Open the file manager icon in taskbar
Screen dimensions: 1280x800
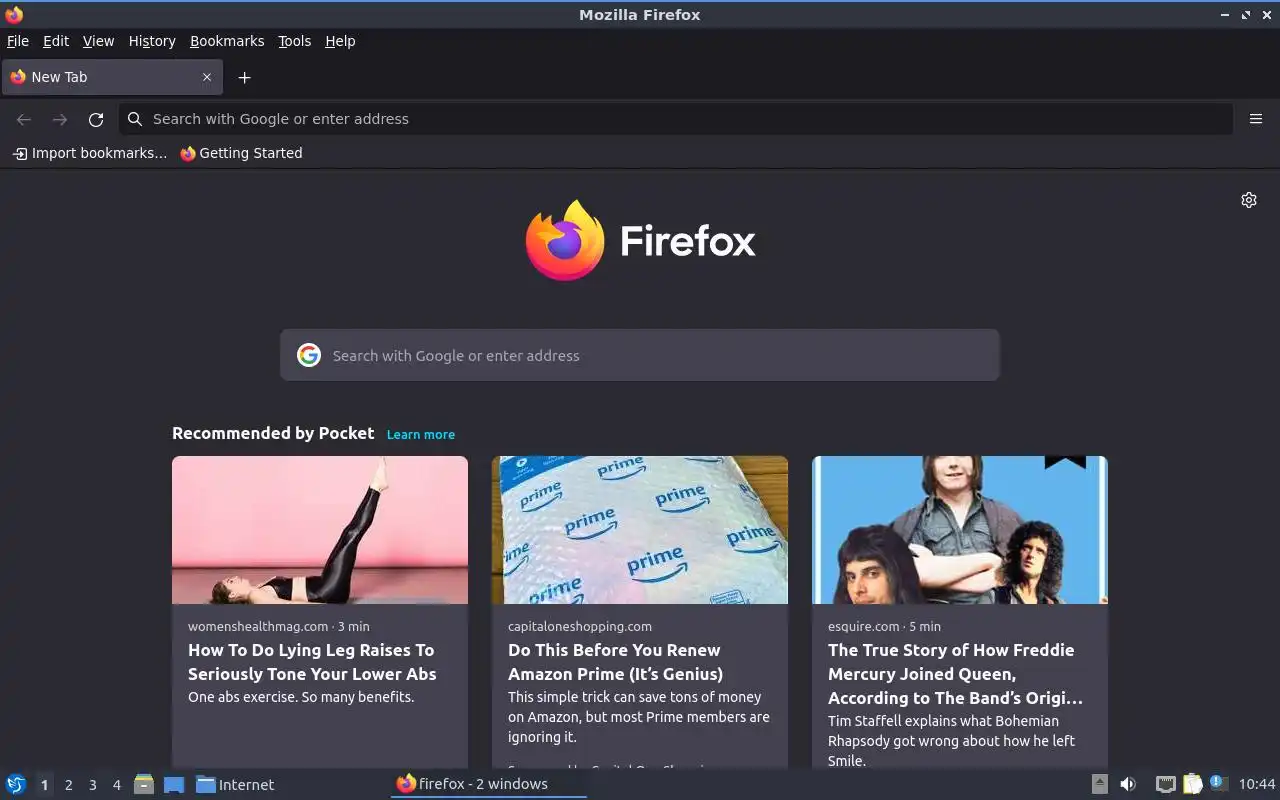pos(144,784)
